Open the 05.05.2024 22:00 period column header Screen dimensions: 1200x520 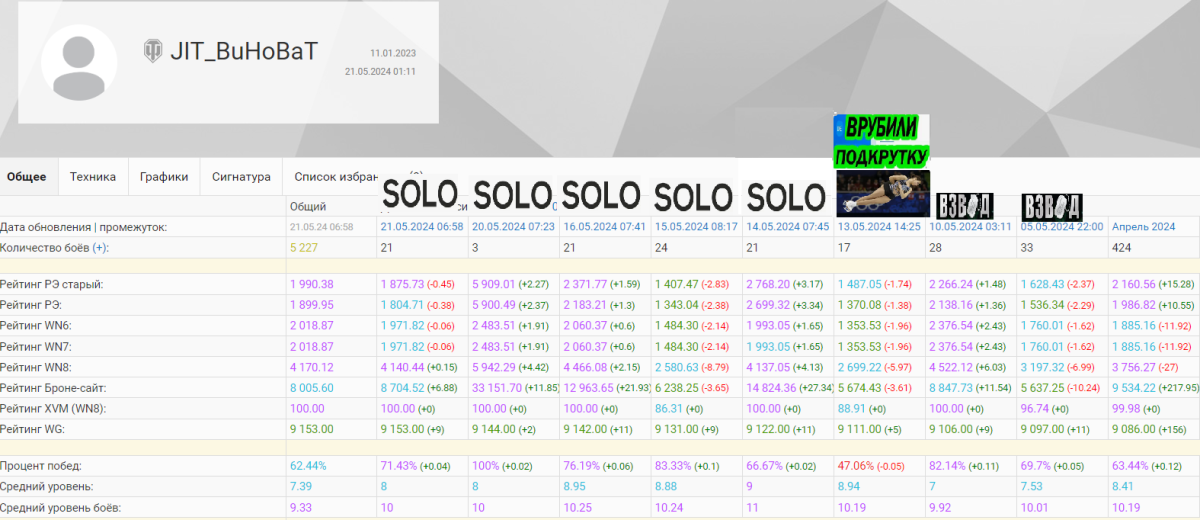point(1062,227)
